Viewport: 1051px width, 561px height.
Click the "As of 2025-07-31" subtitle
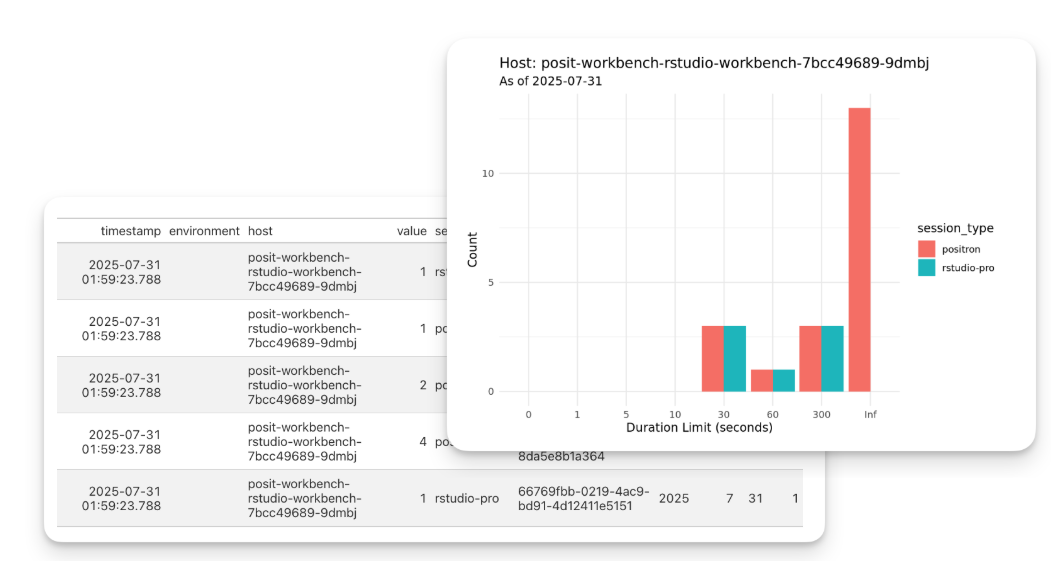click(x=550, y=81)
